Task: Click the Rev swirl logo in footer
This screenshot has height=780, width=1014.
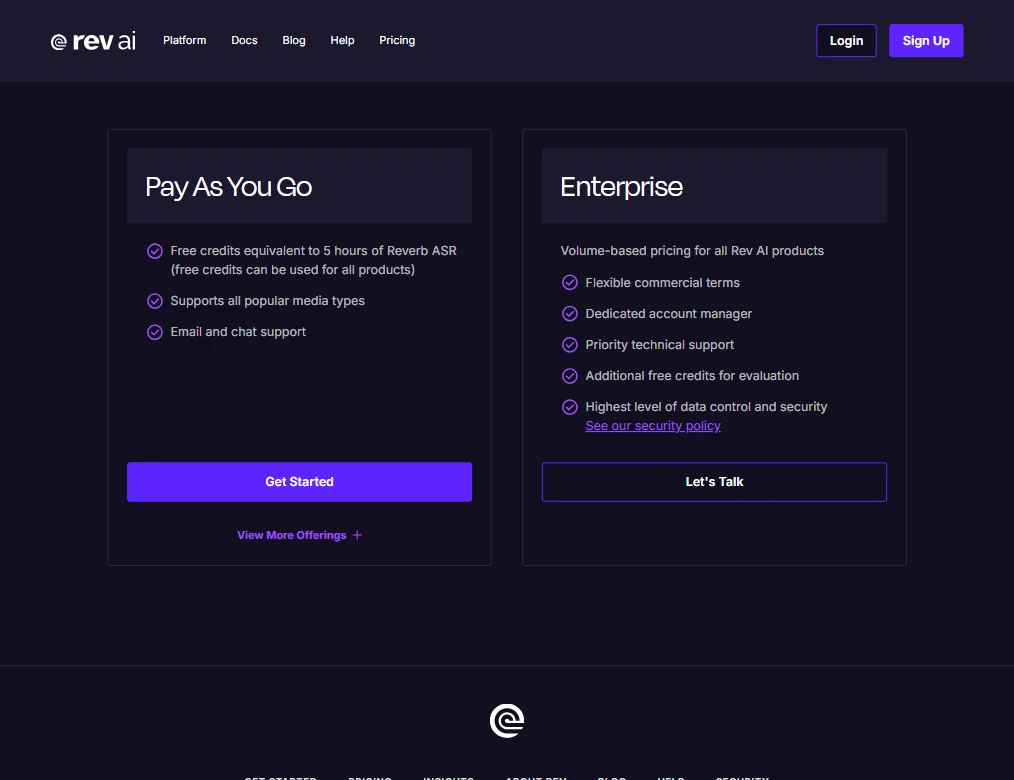Action: [507, 720]
